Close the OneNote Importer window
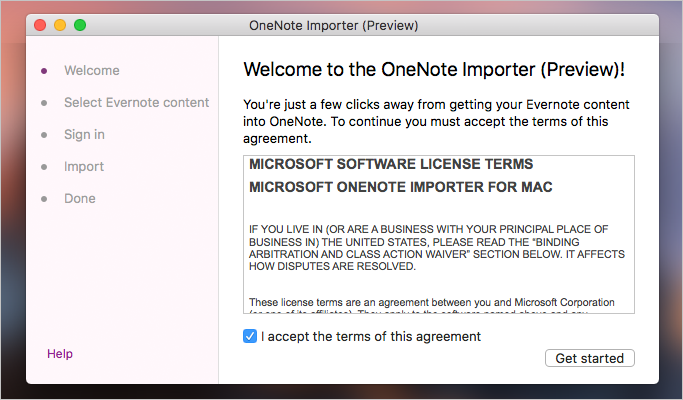 click(x=40, y=25)
